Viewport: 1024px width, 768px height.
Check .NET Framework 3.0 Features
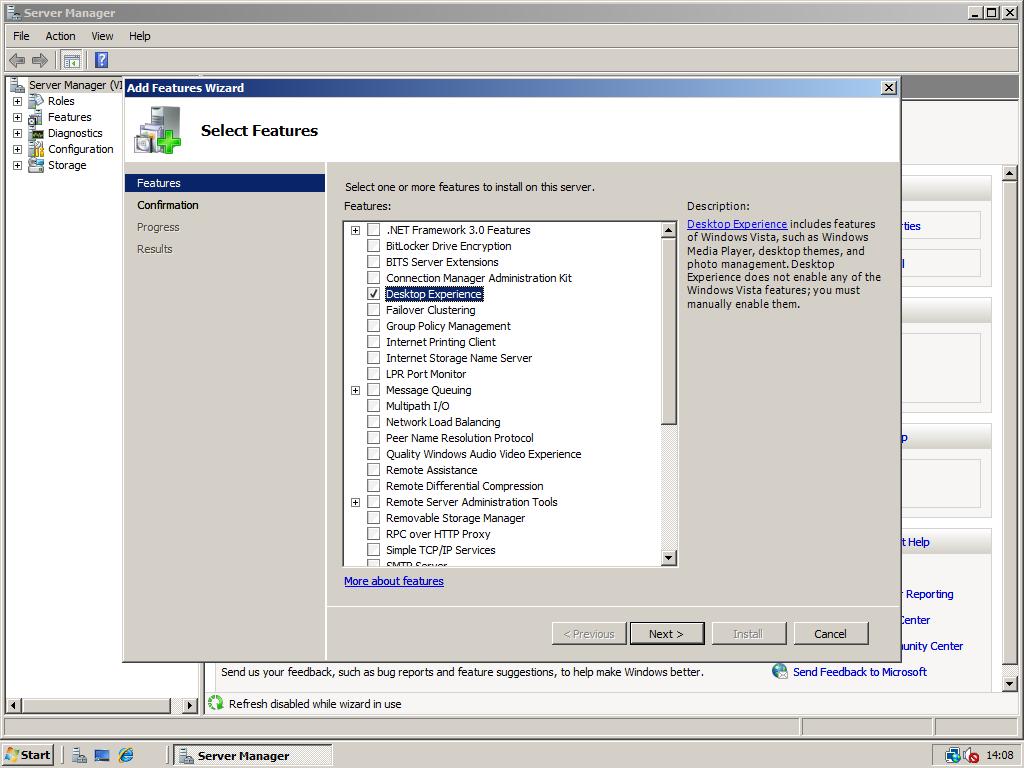[374, 230]
